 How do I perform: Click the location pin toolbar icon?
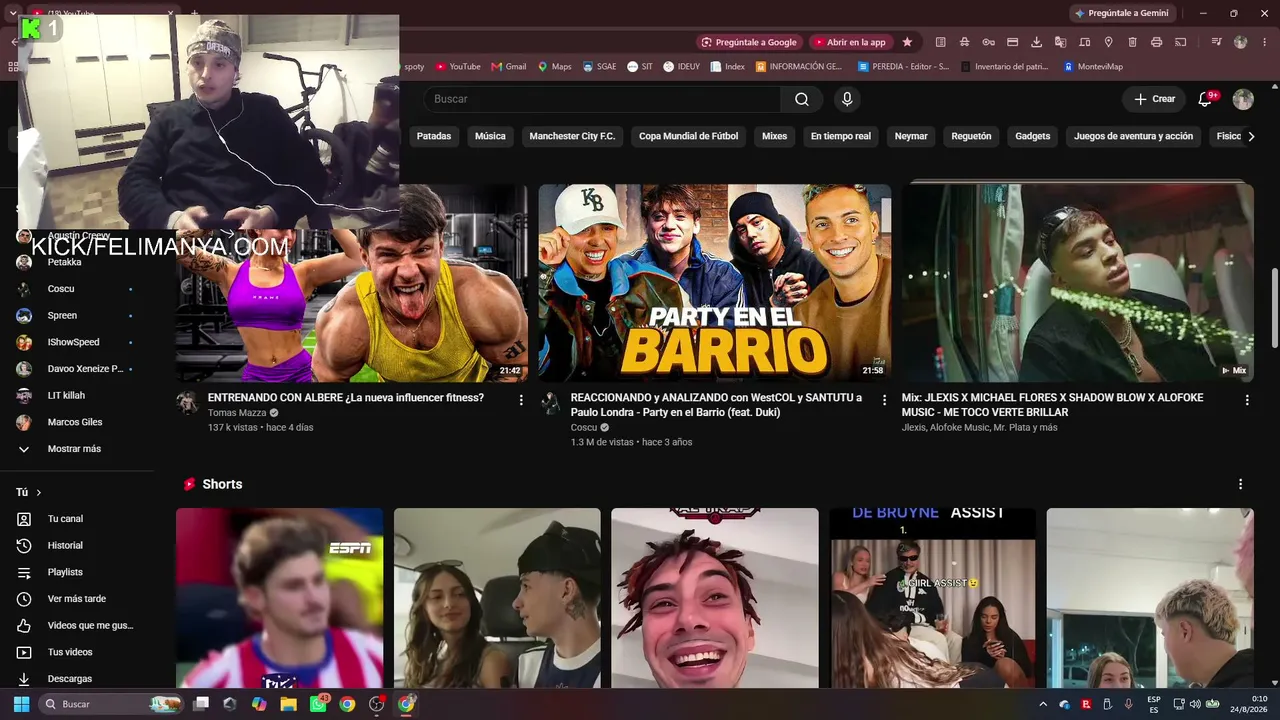[x=1108, y=42]
